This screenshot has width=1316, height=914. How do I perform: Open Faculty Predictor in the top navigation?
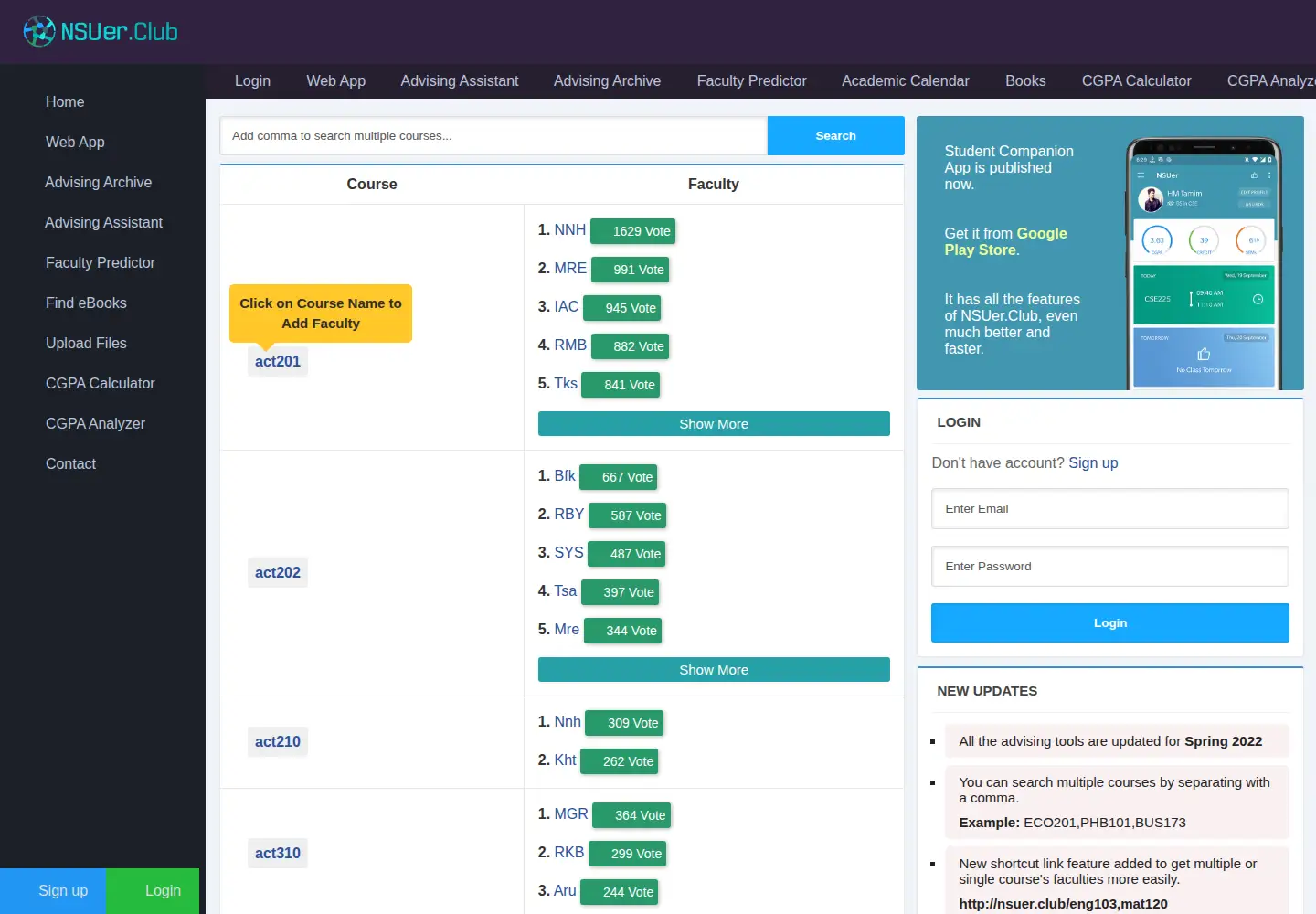point(751,80)
